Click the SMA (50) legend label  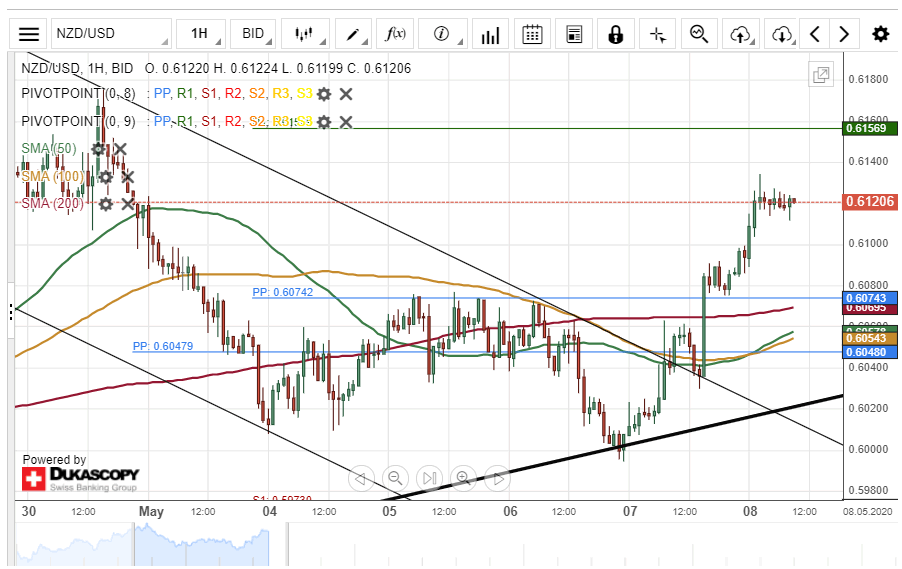[49, 149]
